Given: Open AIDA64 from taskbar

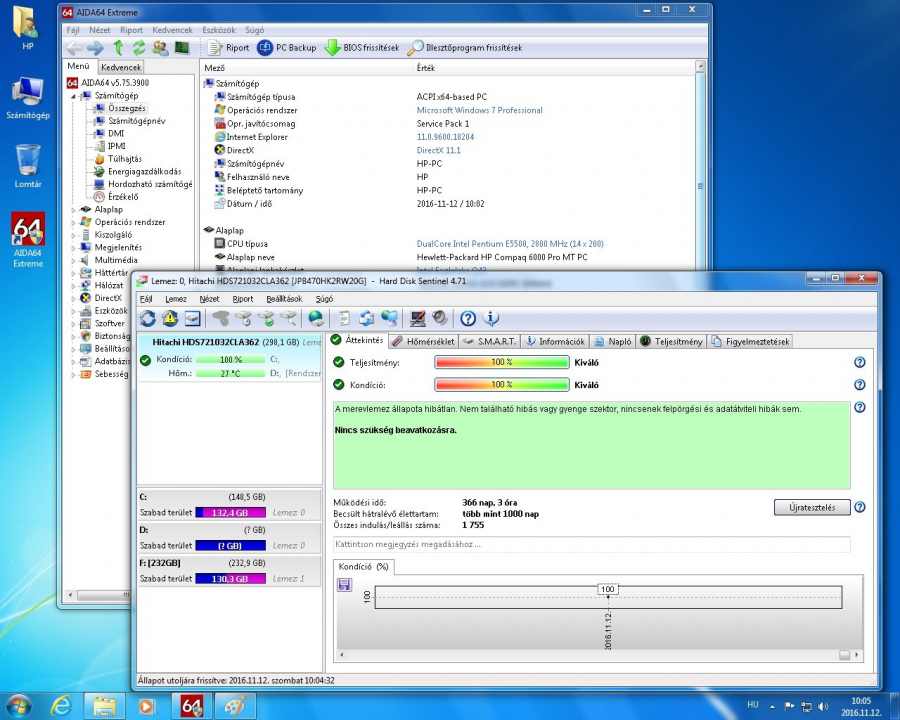Looking at the screenshot, I should [x=192, y=706].
